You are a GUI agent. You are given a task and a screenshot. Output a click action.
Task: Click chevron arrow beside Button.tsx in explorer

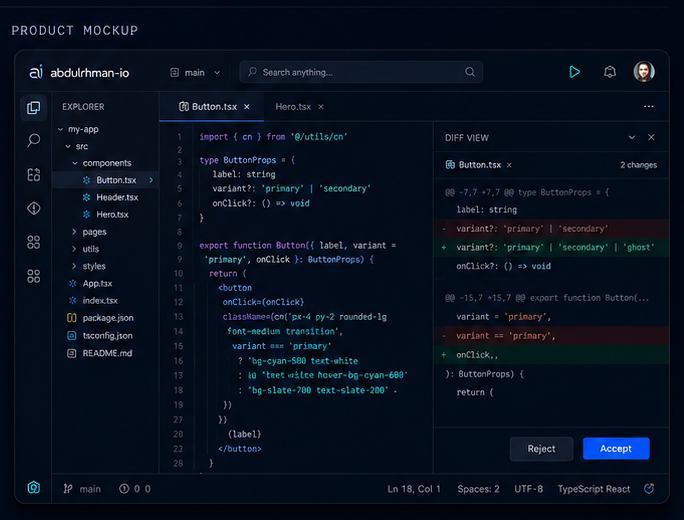[x=151, y=180]
